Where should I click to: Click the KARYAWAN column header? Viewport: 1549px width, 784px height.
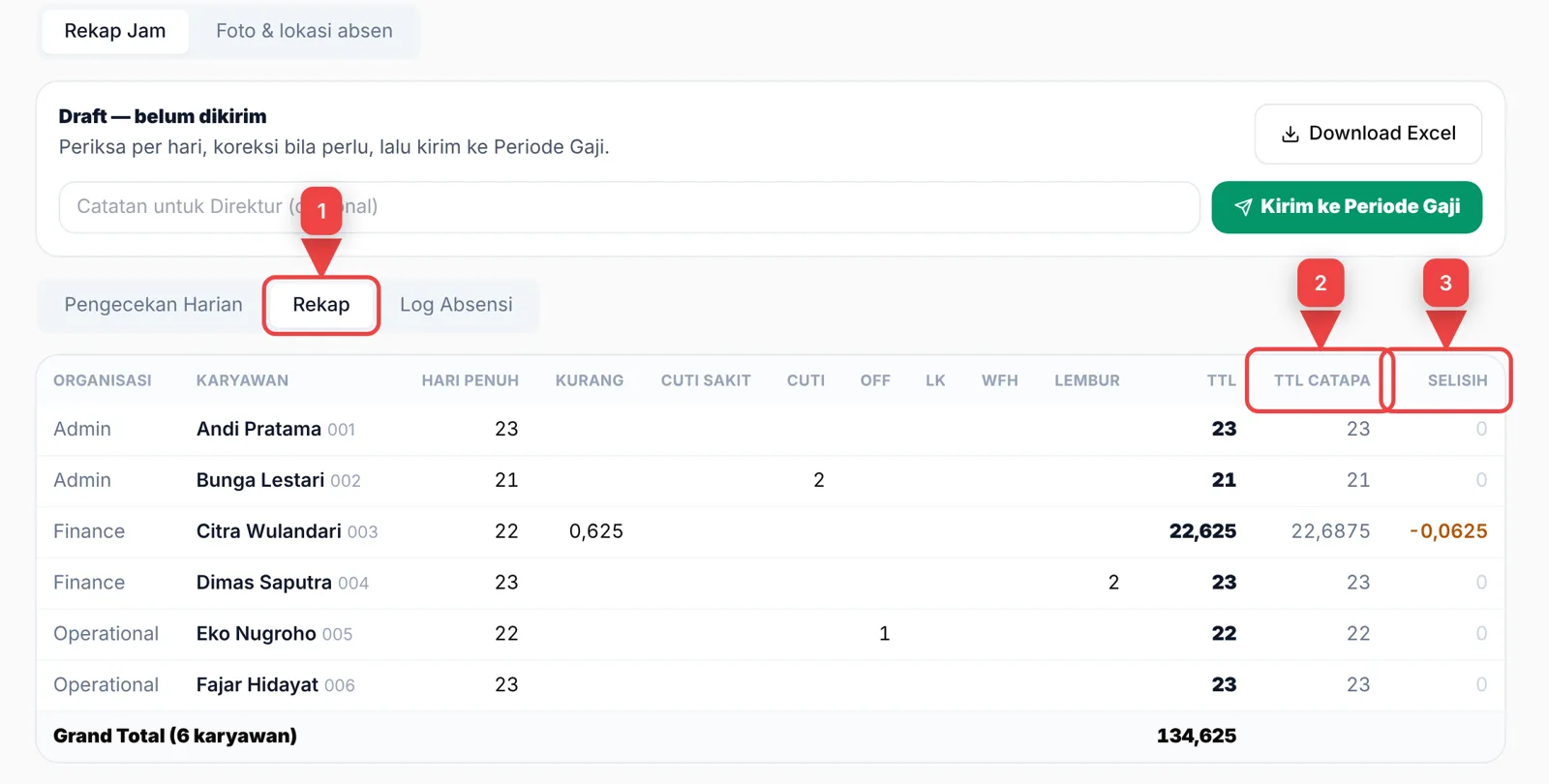(x=242, y=380)
